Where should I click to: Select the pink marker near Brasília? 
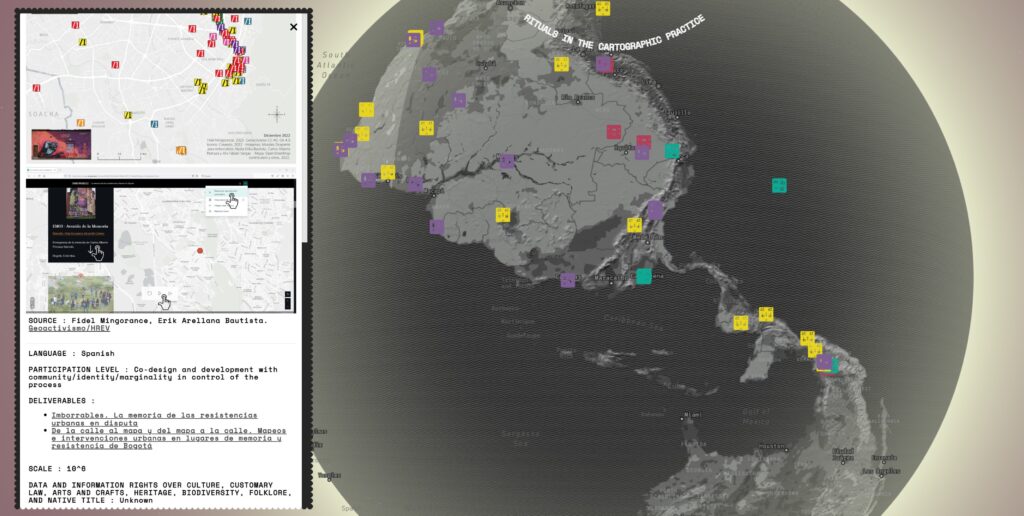[613, 132]
